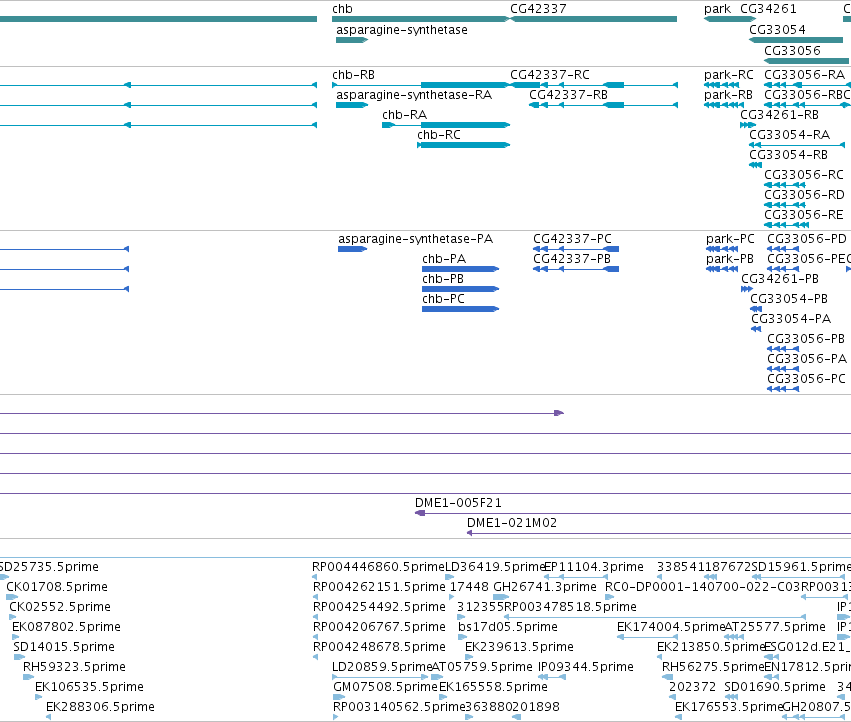The image size is (851, 722).
Task: Open the chb-RB transcript label
Action: point(353,75)
